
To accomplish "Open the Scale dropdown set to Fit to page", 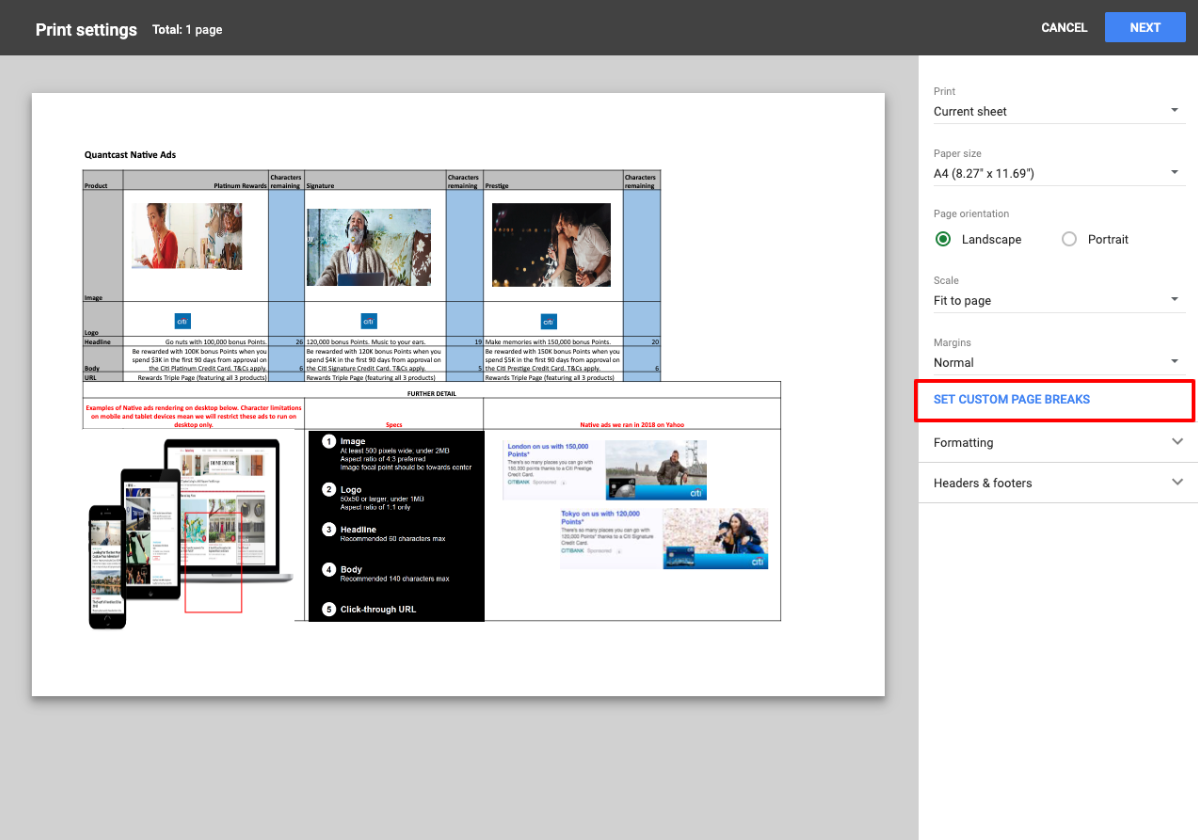I will click(1056, 300).
